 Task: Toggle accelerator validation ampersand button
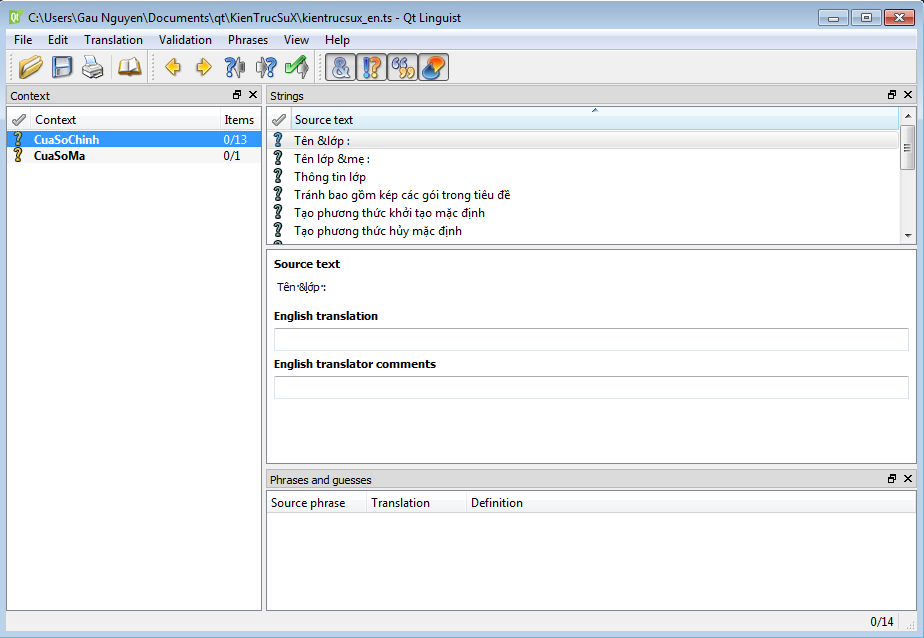(x=341, y=67)
